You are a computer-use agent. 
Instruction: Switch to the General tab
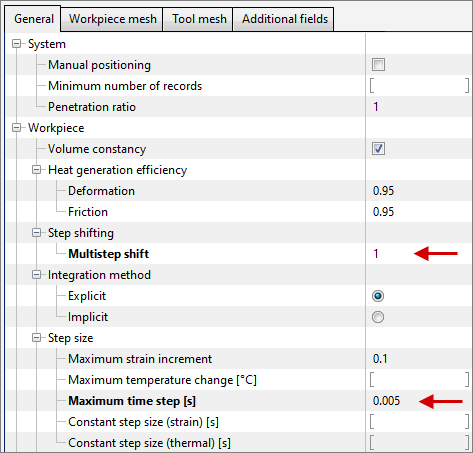33,19
